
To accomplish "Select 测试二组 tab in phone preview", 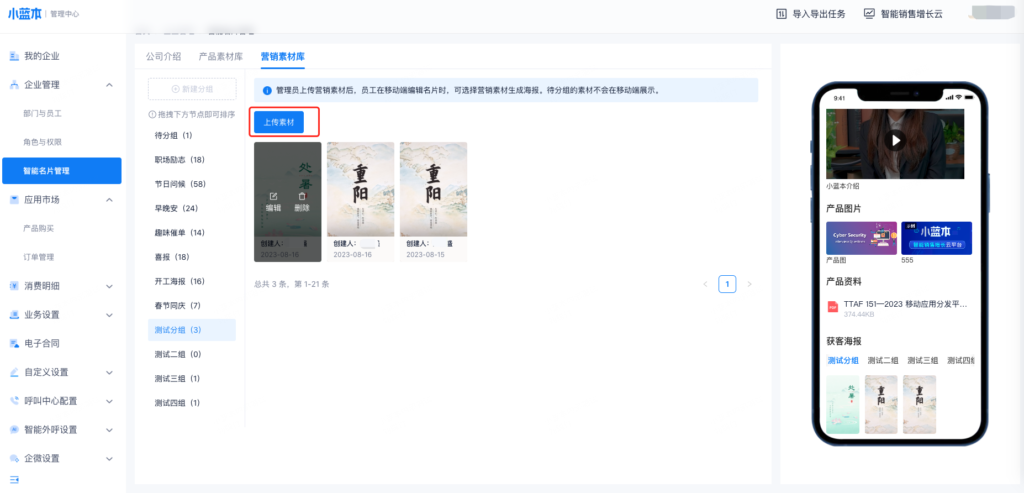I will [x=883, y=360].
